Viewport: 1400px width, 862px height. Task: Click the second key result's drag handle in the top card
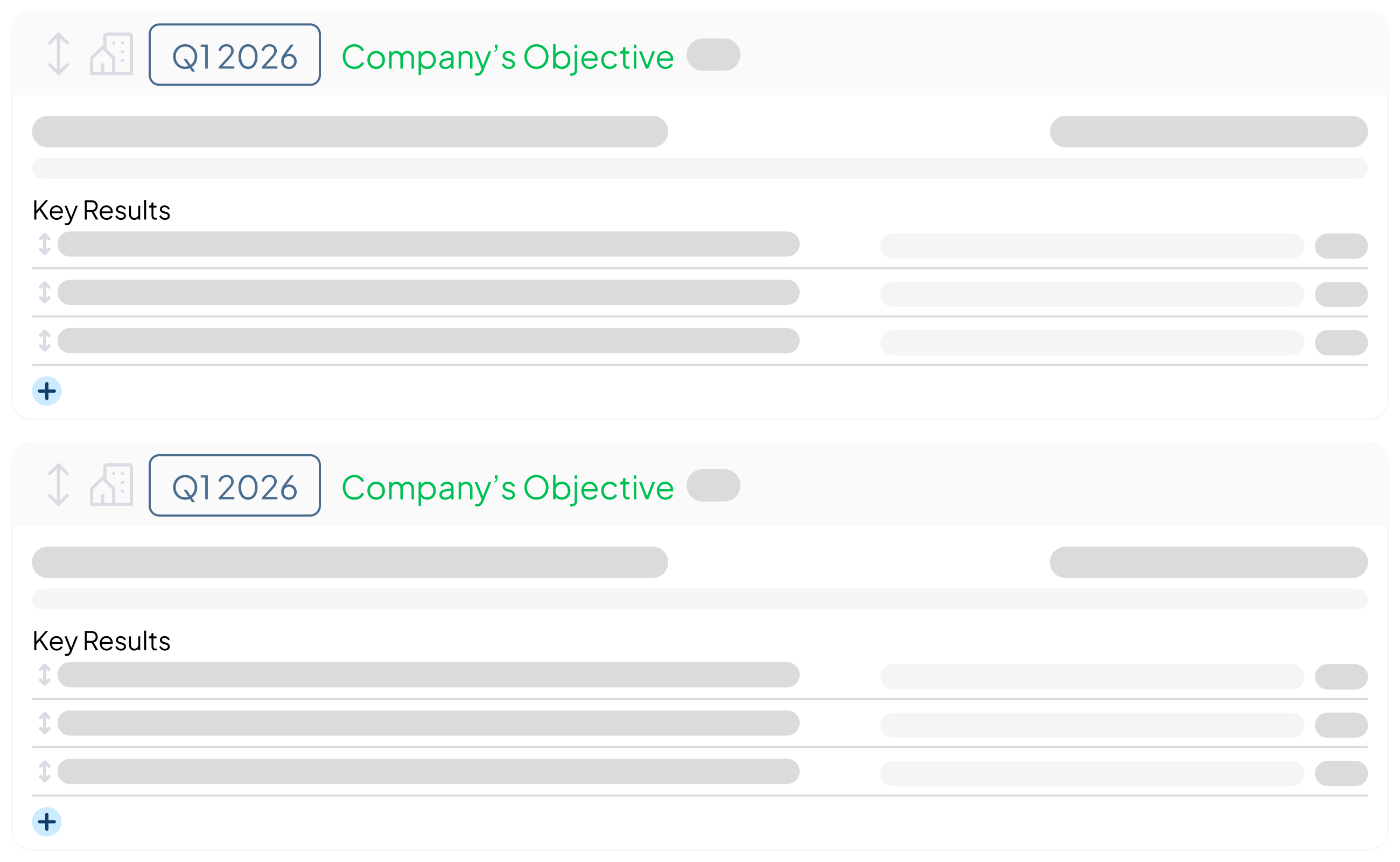click(45, 293)
